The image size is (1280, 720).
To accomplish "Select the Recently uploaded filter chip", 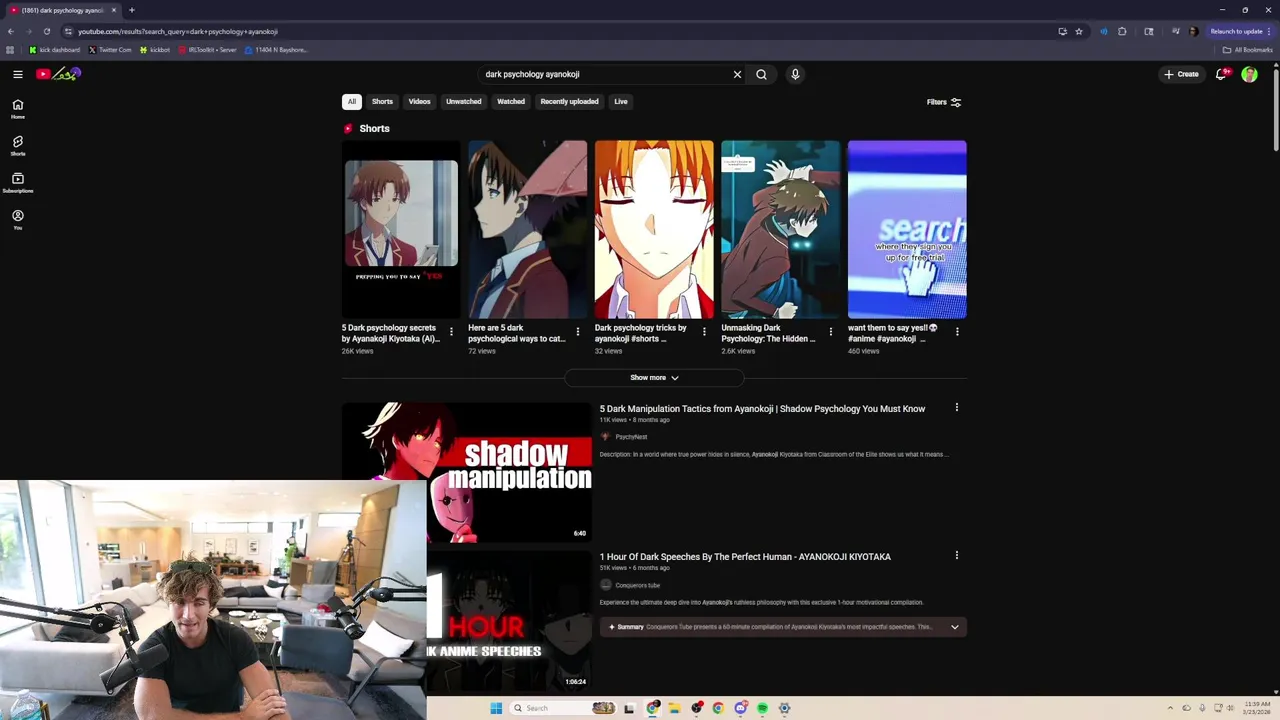I will [570, 101].
